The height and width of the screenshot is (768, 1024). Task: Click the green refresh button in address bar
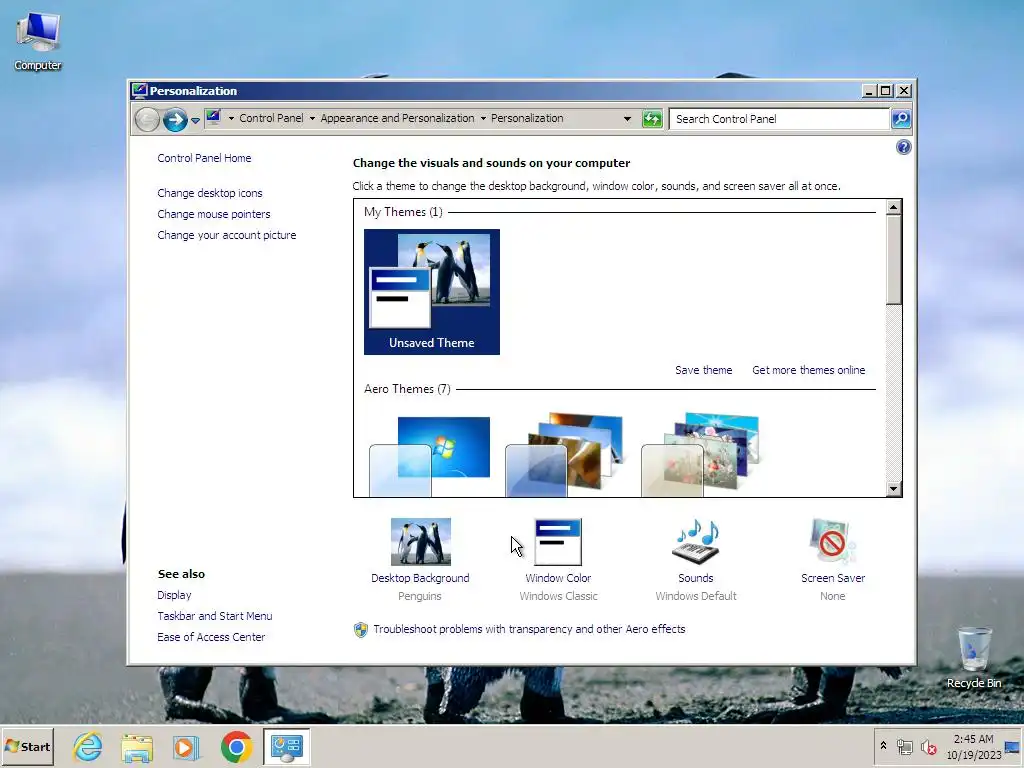click(652, 119)
